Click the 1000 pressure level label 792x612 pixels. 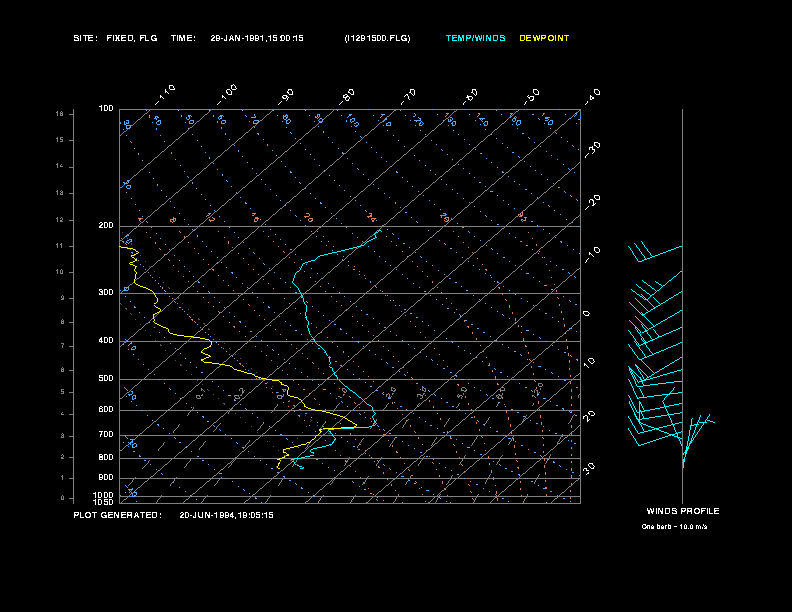[x=104, y=495]
